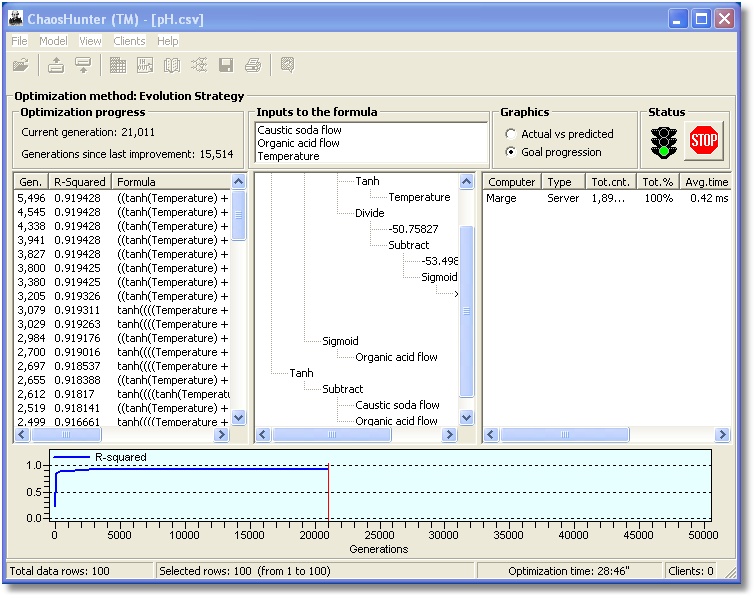This screenshot has height=598, width=755.
Task: Click the open book toolbar icon
Action: pos(172,65)
